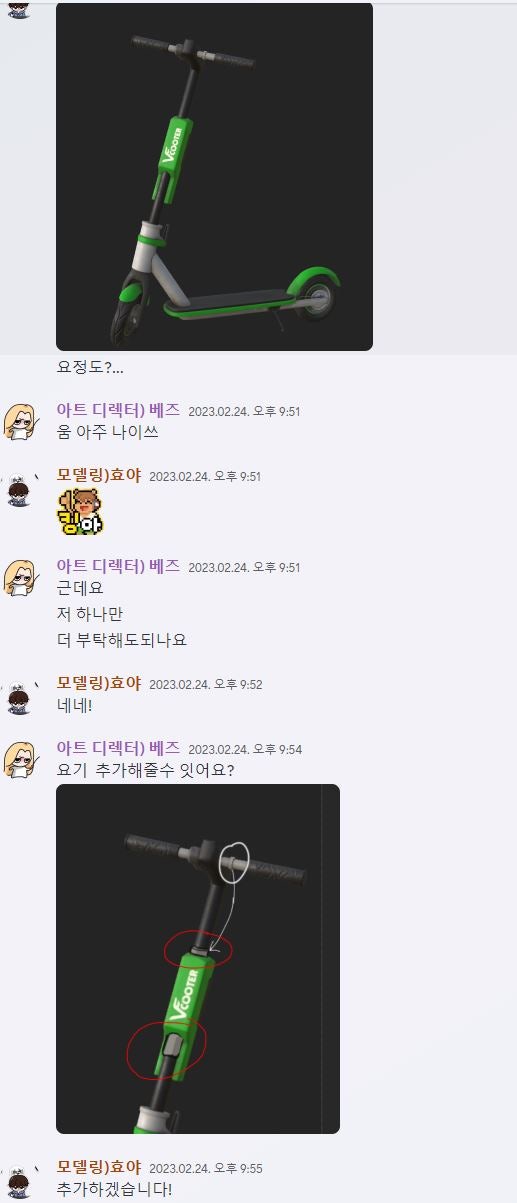The height and width of the screenshot is (1203, 517).
Task: Click the 오후 9:52 timestamp
Action: pyautogui.click(x=205, y=685)
